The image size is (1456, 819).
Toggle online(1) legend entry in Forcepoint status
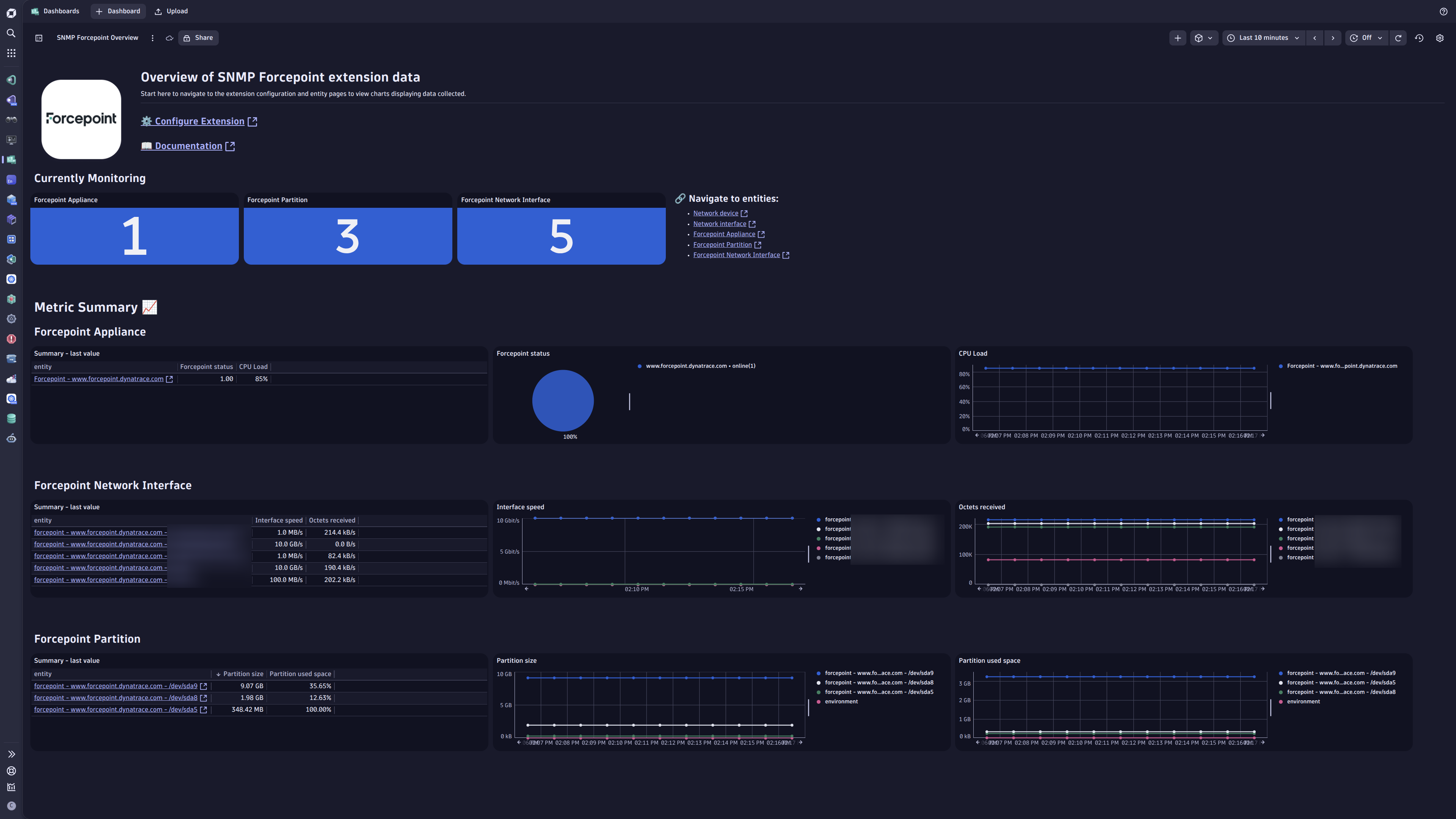point(697,366)
